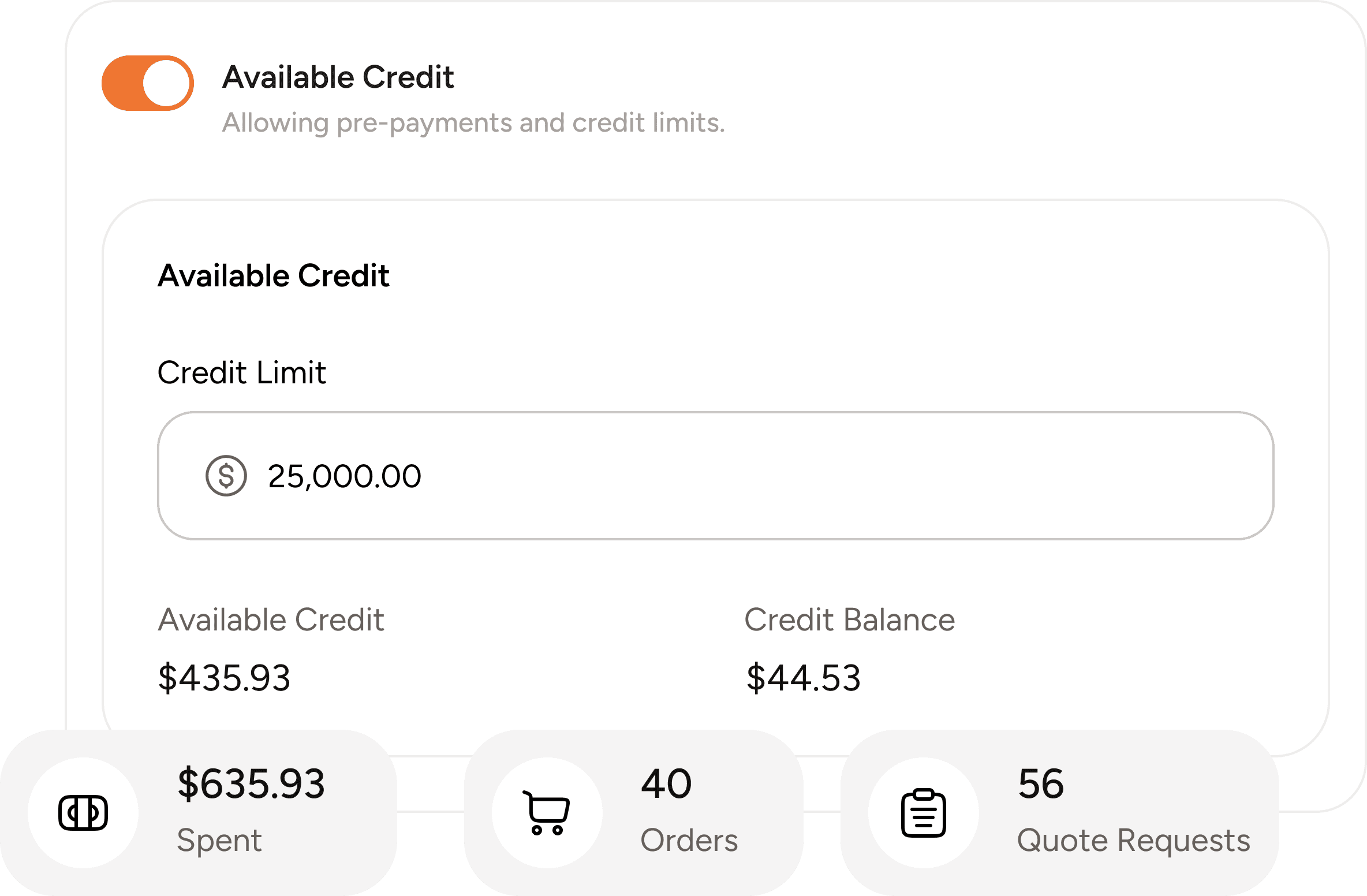Select the Available Credit amount of $435.93
1367x896 pixels.
click(x=225, y=678)
